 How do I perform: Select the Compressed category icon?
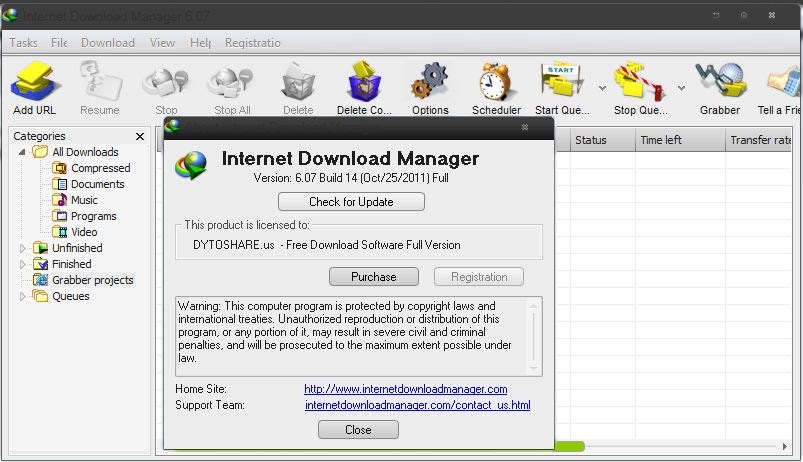(x=59, y=168)
